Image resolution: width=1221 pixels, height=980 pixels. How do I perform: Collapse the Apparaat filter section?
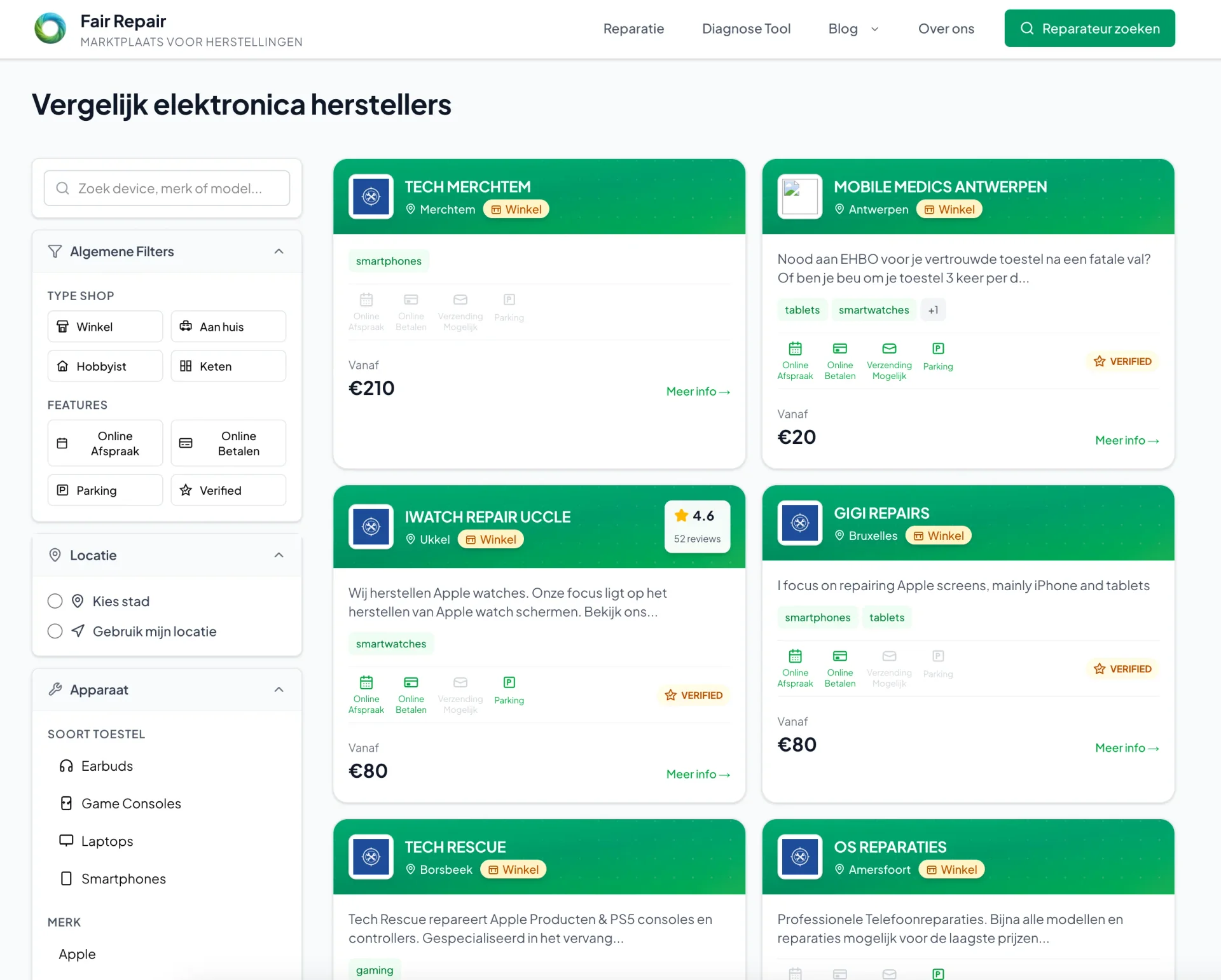(x=279, y=690)
